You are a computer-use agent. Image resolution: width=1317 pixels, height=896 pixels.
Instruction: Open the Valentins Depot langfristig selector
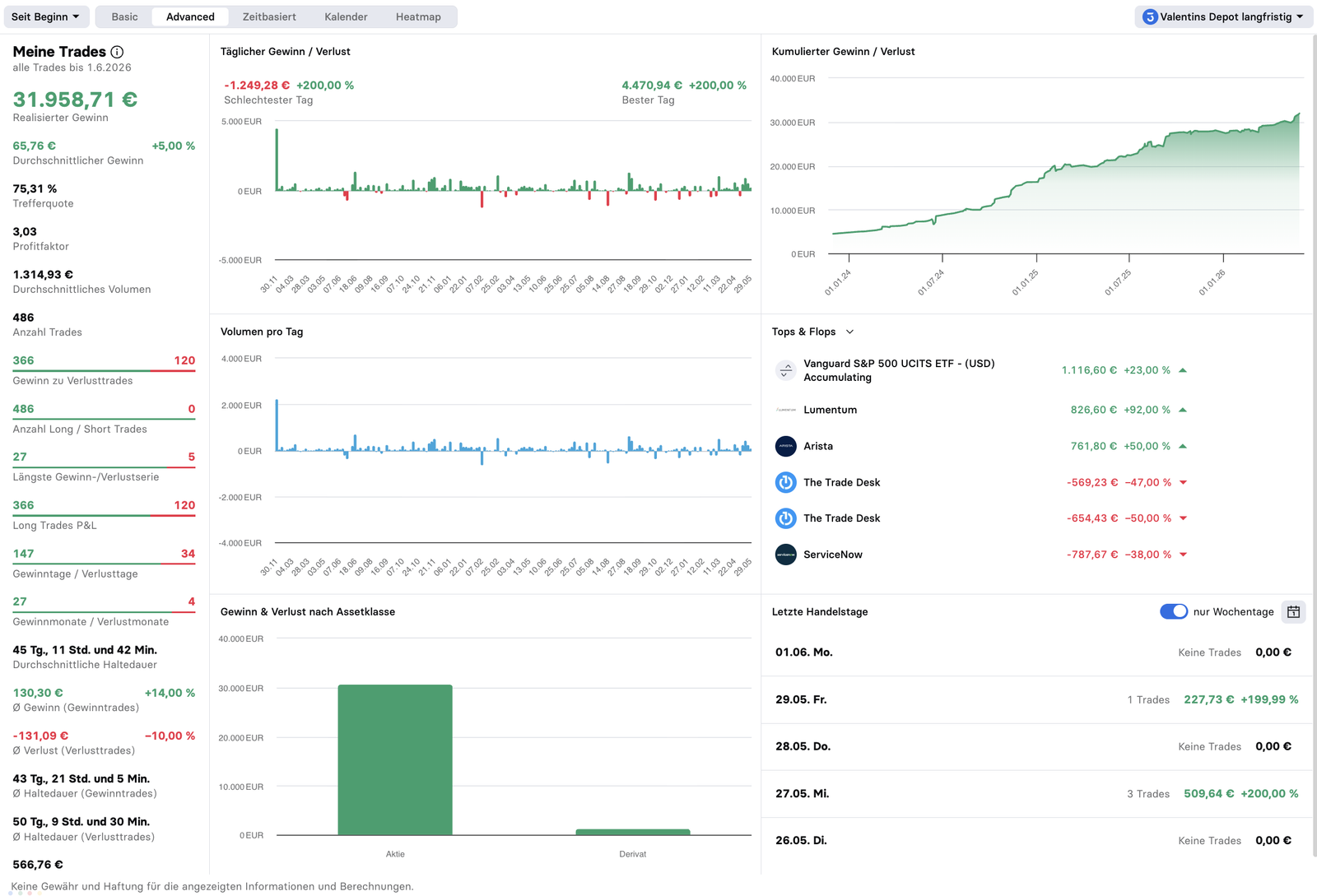[1223, 16]
